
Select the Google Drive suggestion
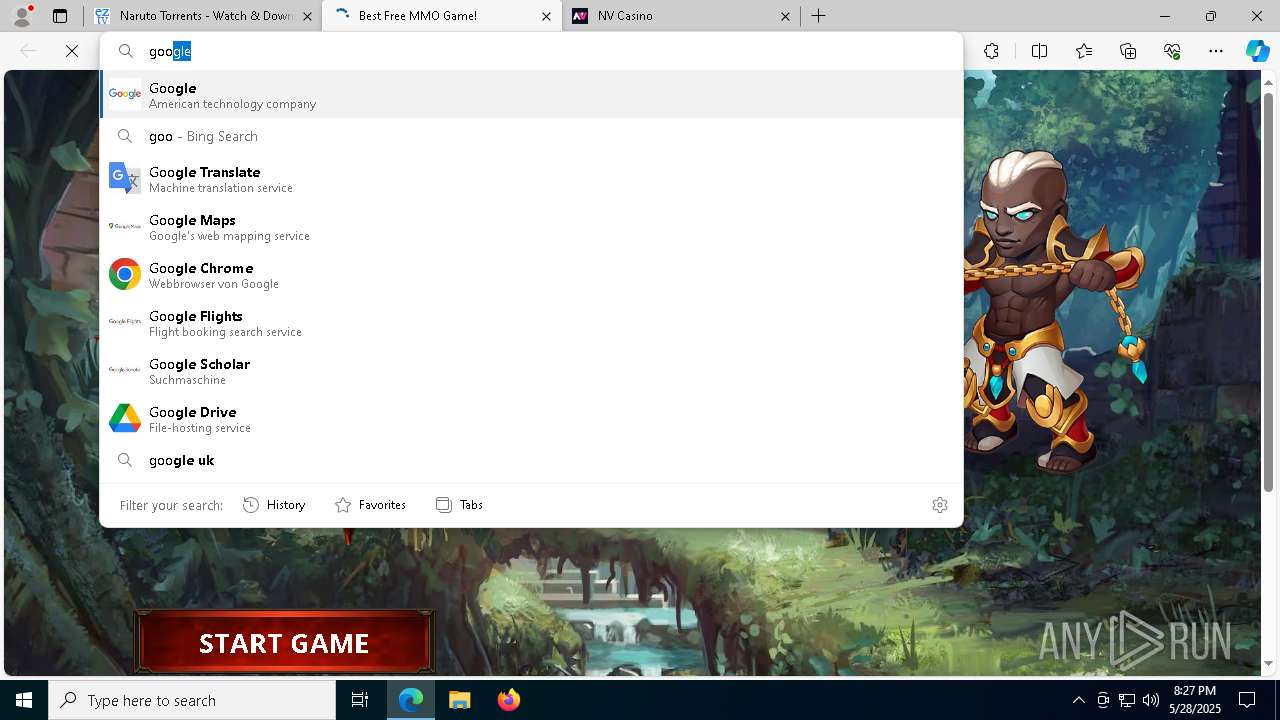click(x=531, y=419)
